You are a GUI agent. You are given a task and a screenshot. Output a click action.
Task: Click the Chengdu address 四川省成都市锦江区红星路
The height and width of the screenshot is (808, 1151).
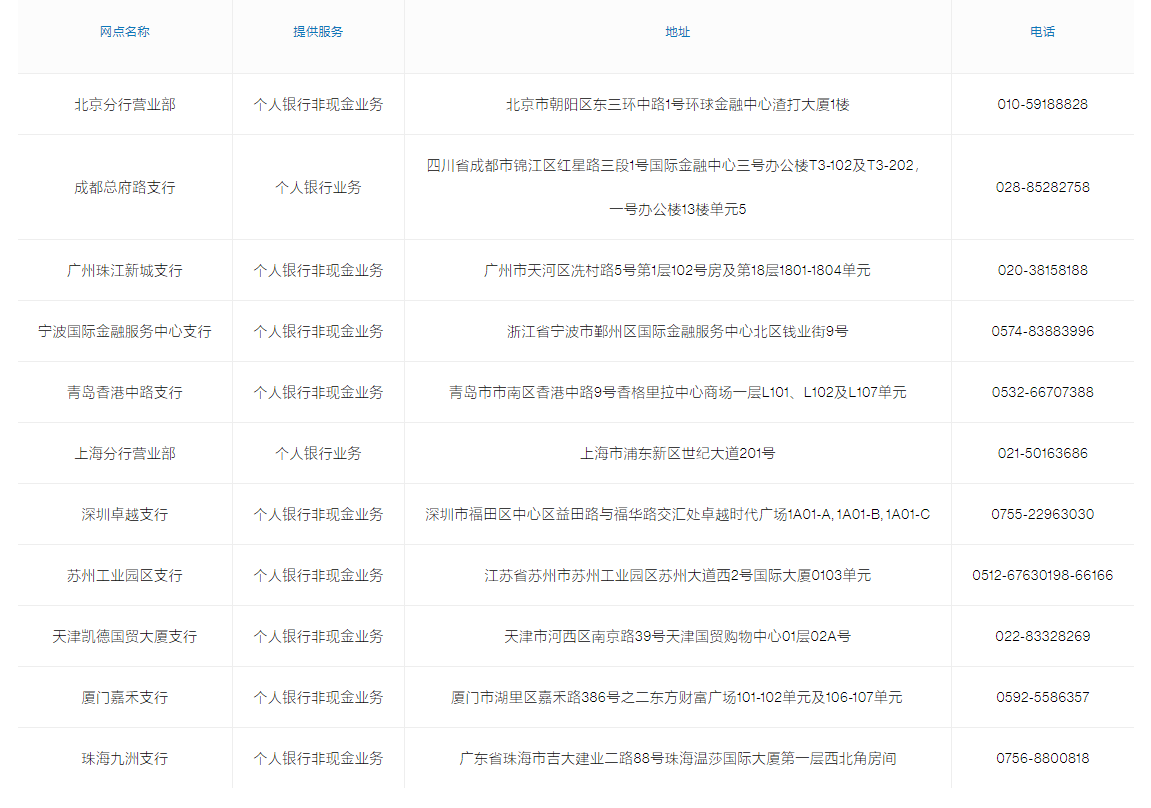click(673, 187)
